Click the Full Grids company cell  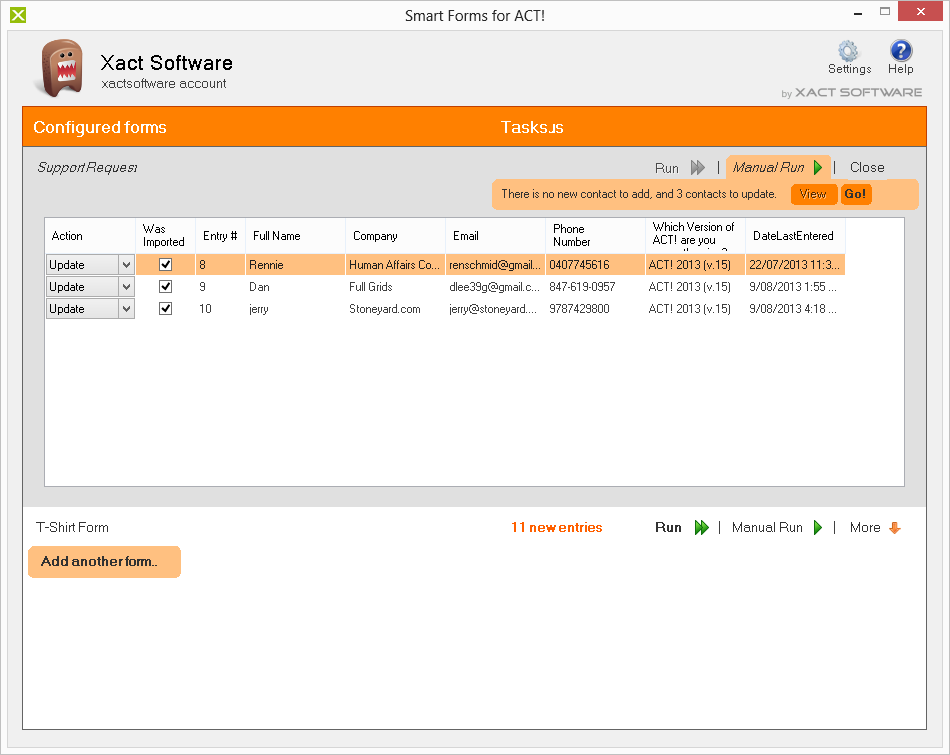[396, 287]
